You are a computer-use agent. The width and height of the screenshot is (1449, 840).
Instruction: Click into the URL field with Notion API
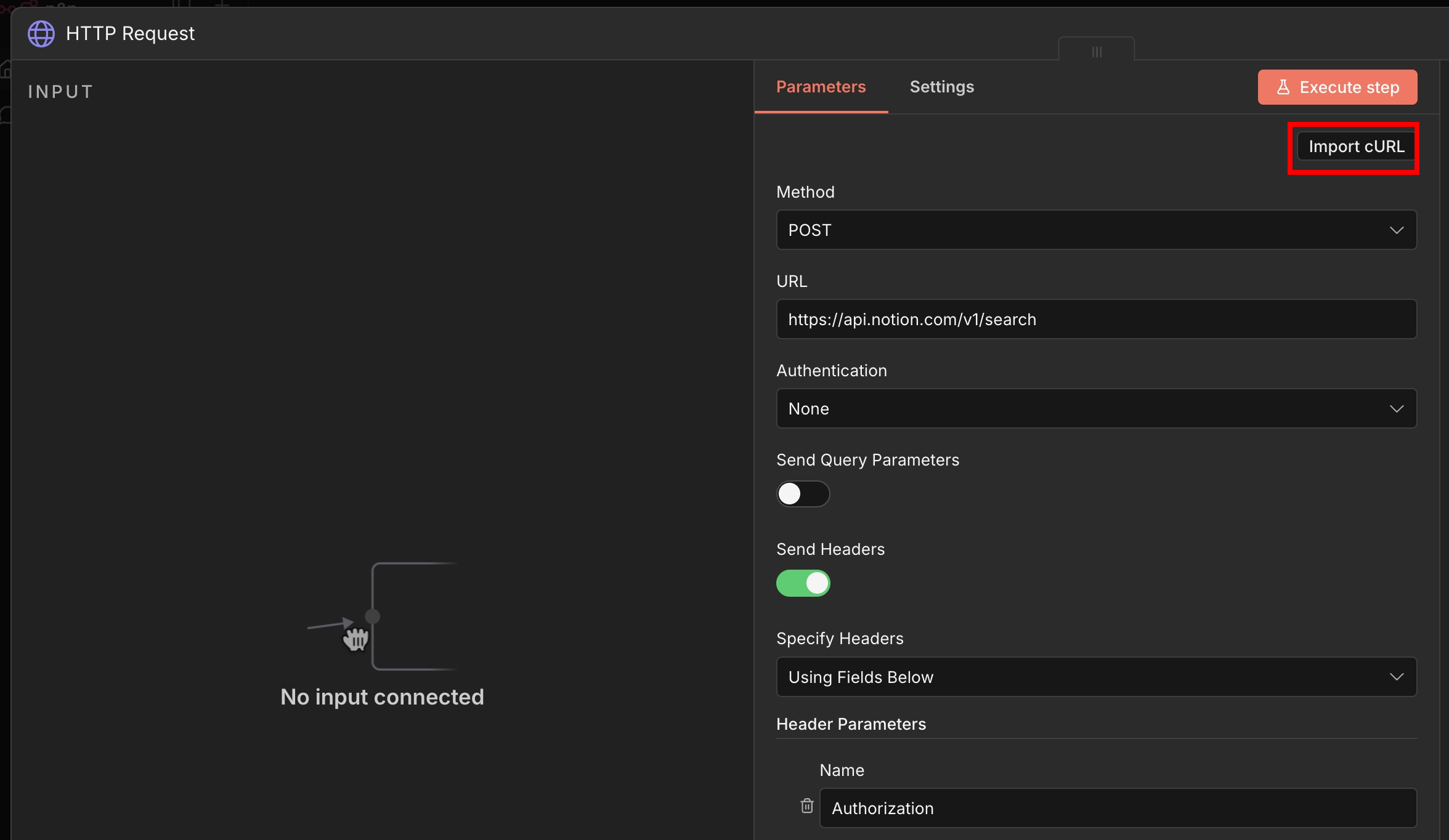tap(1096, 320)
